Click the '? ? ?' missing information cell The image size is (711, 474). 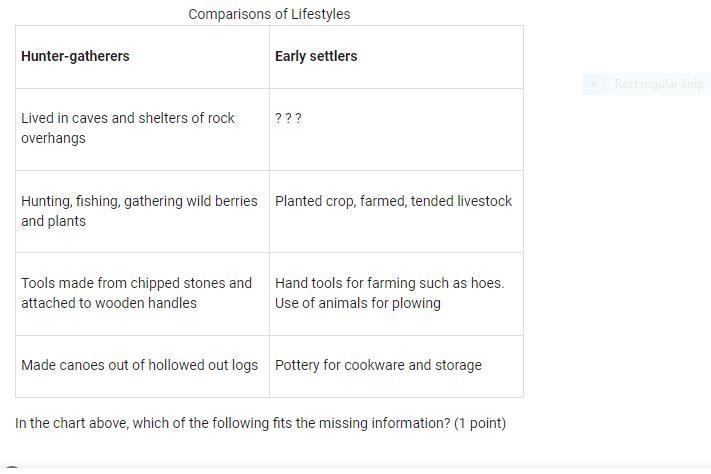point(288,118)
